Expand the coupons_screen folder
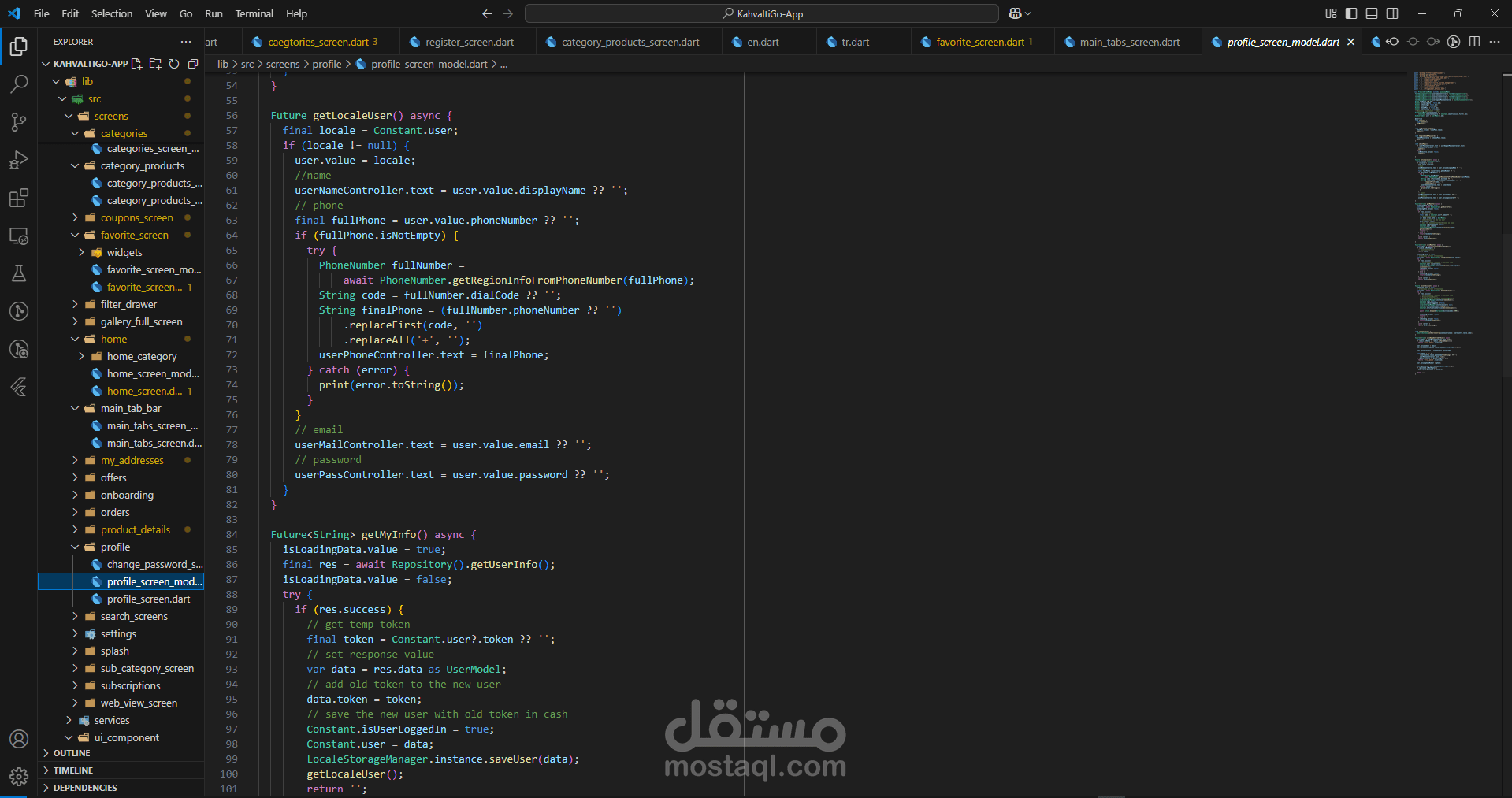 coord(76,218)
